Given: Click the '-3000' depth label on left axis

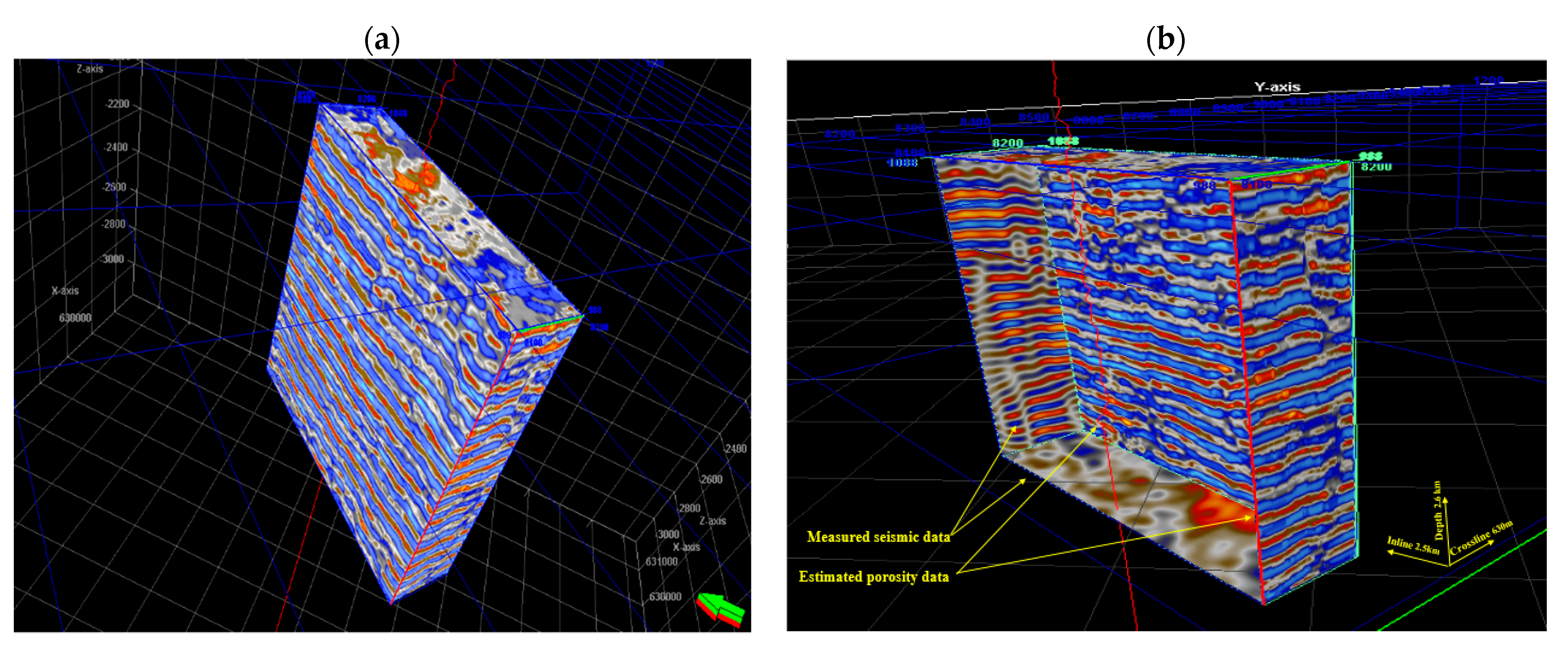Looking at the screenshot, I should (x=112, y=259).
